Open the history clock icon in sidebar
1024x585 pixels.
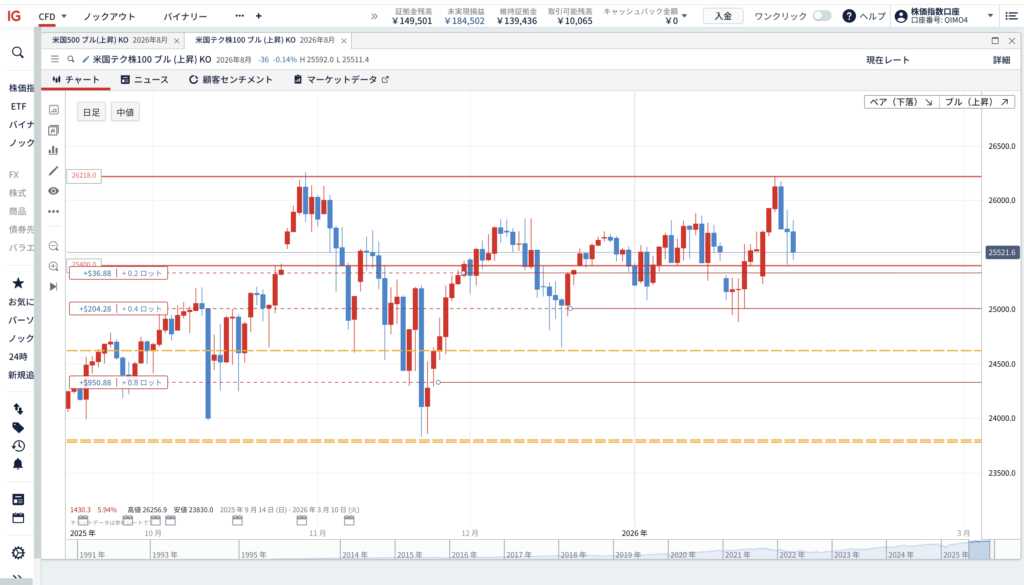point(18,446)
